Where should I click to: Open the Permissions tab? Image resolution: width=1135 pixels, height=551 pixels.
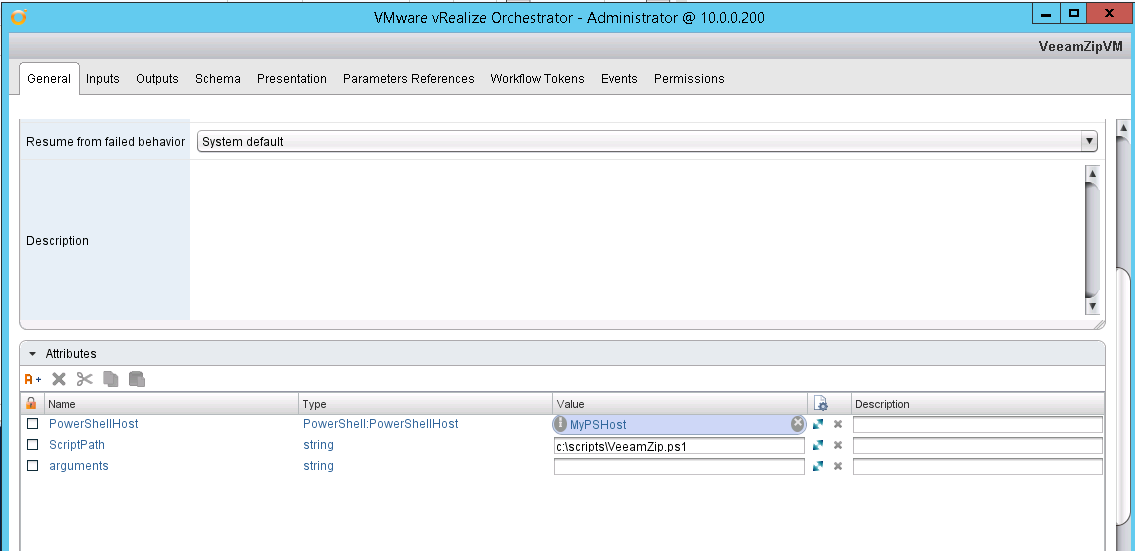[689, 79]
